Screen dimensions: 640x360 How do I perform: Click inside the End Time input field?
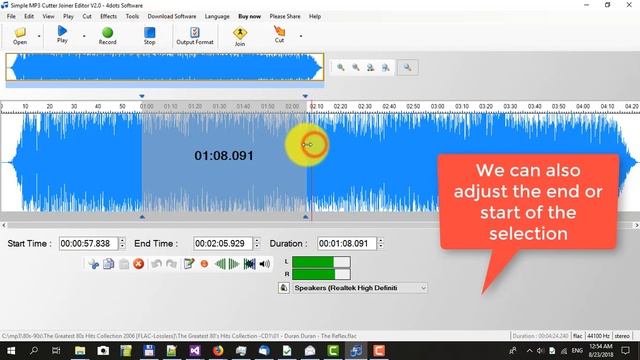[x=223, y=244]
